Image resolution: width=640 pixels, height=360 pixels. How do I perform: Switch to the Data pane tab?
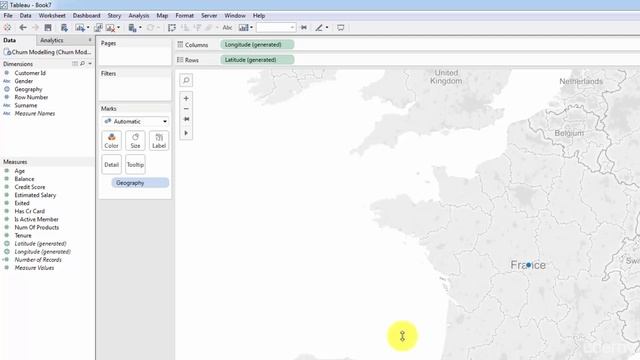[9, 40]
